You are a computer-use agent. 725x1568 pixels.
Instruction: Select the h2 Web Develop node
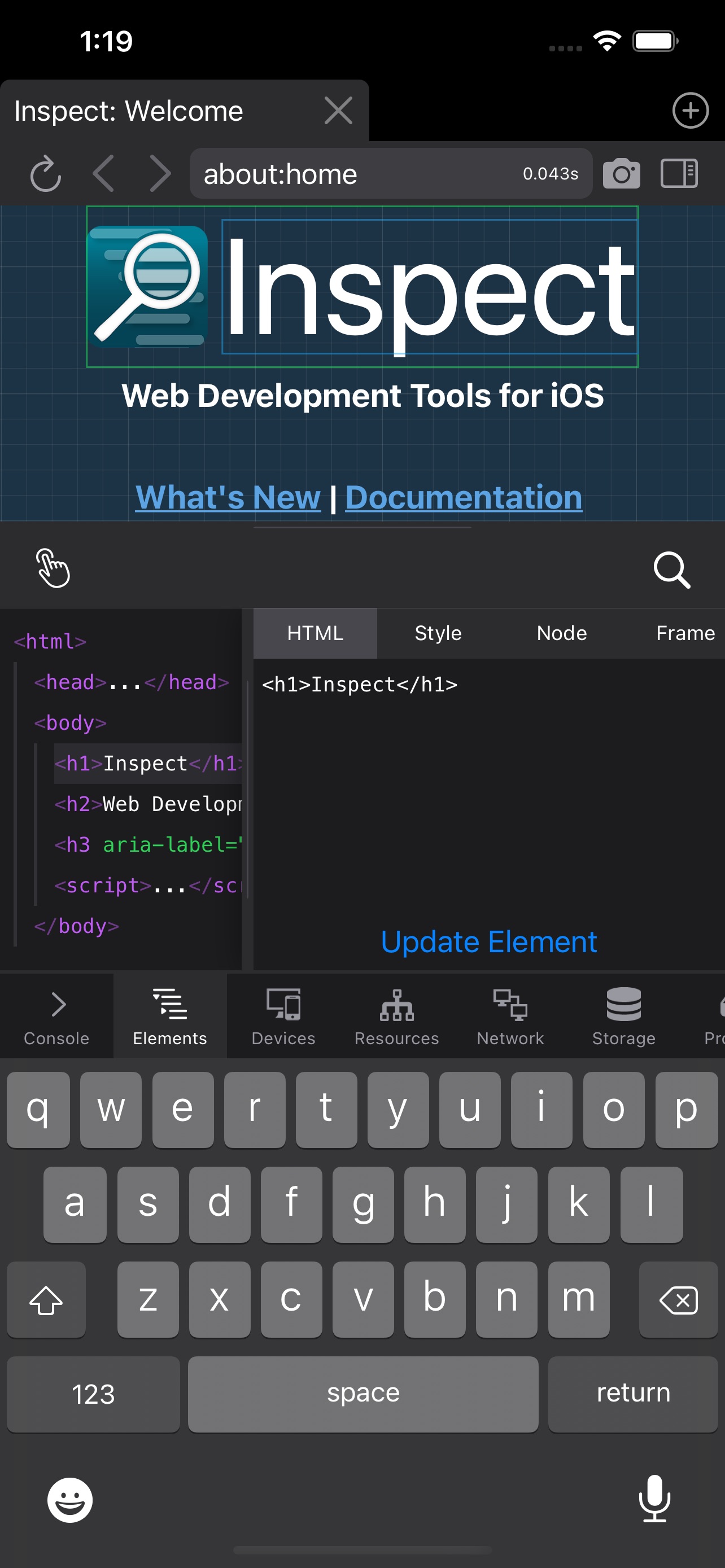(148, 804)
